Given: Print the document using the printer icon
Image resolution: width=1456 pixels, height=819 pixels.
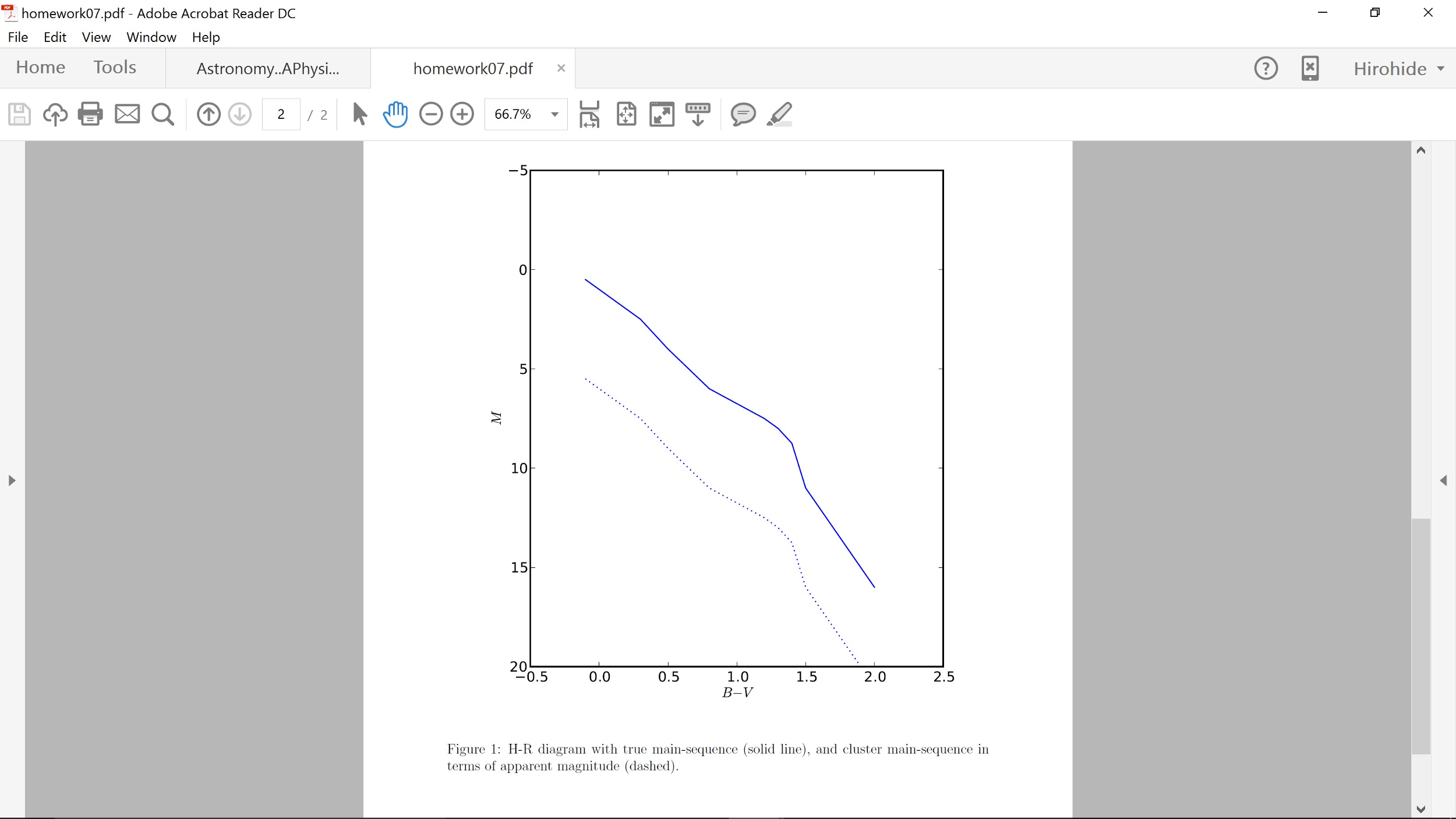Looking at the screenshot, I should (x=90, y=114).
